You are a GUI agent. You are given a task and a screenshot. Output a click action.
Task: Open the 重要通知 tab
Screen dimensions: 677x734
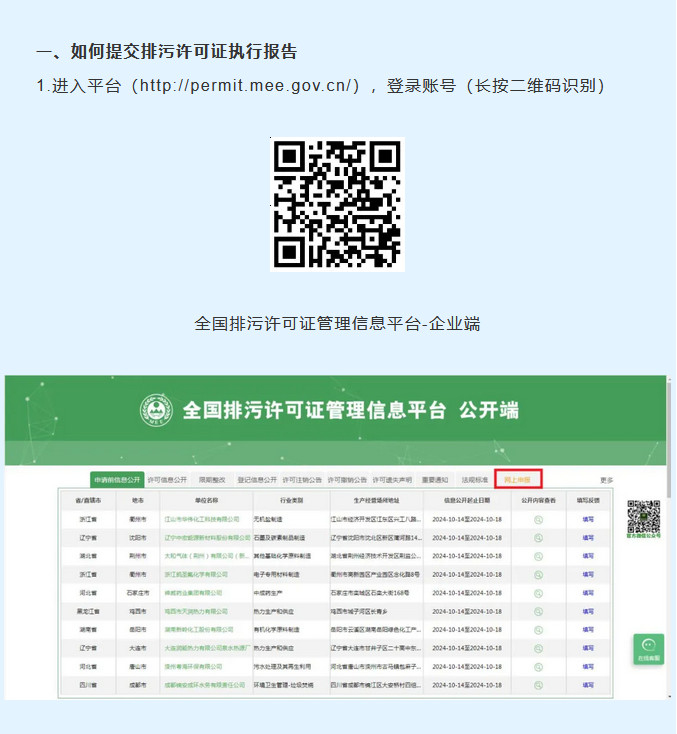pyautogui.click(x=435, y=480)
